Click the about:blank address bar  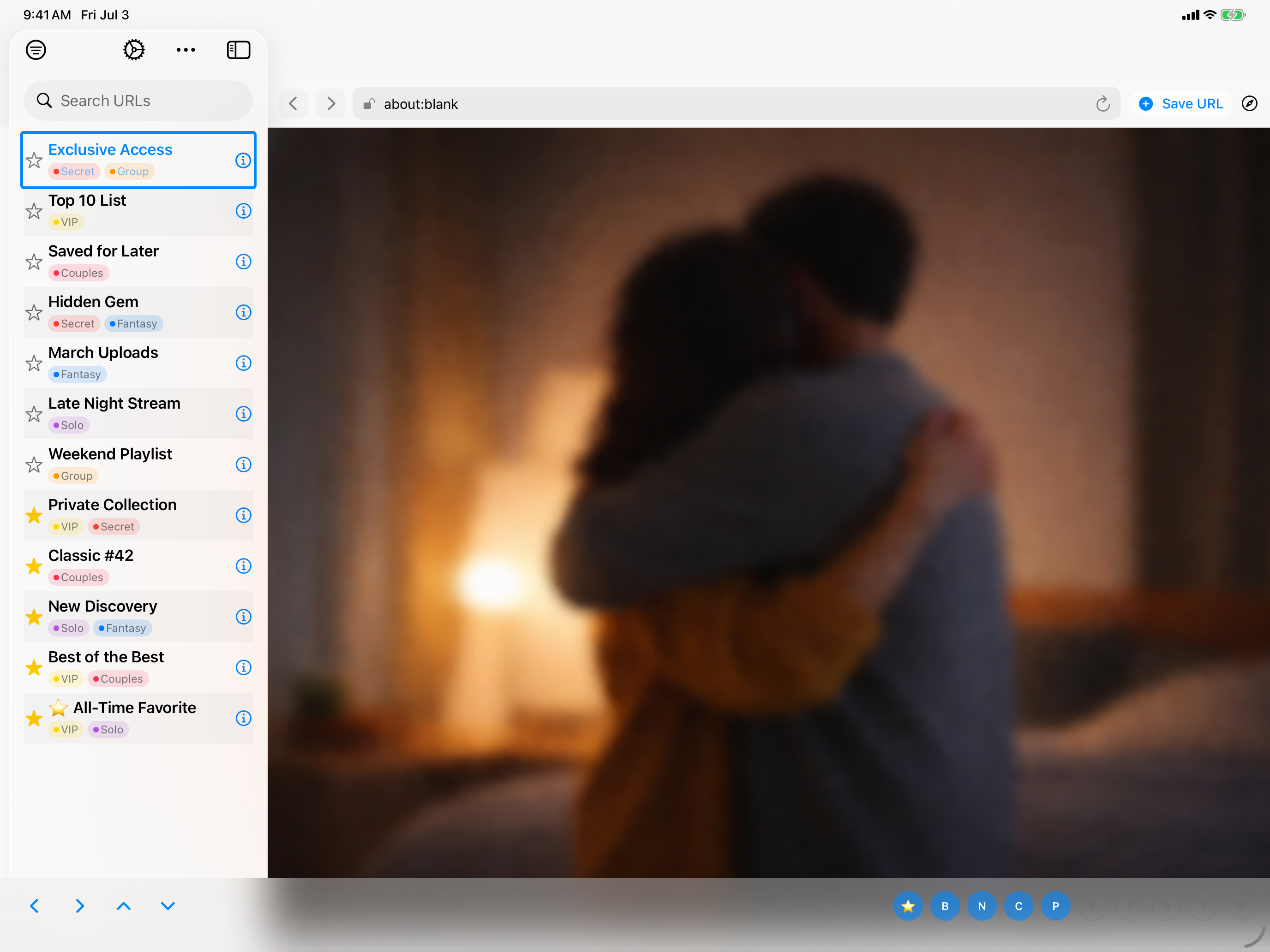[x=736, y=103]
